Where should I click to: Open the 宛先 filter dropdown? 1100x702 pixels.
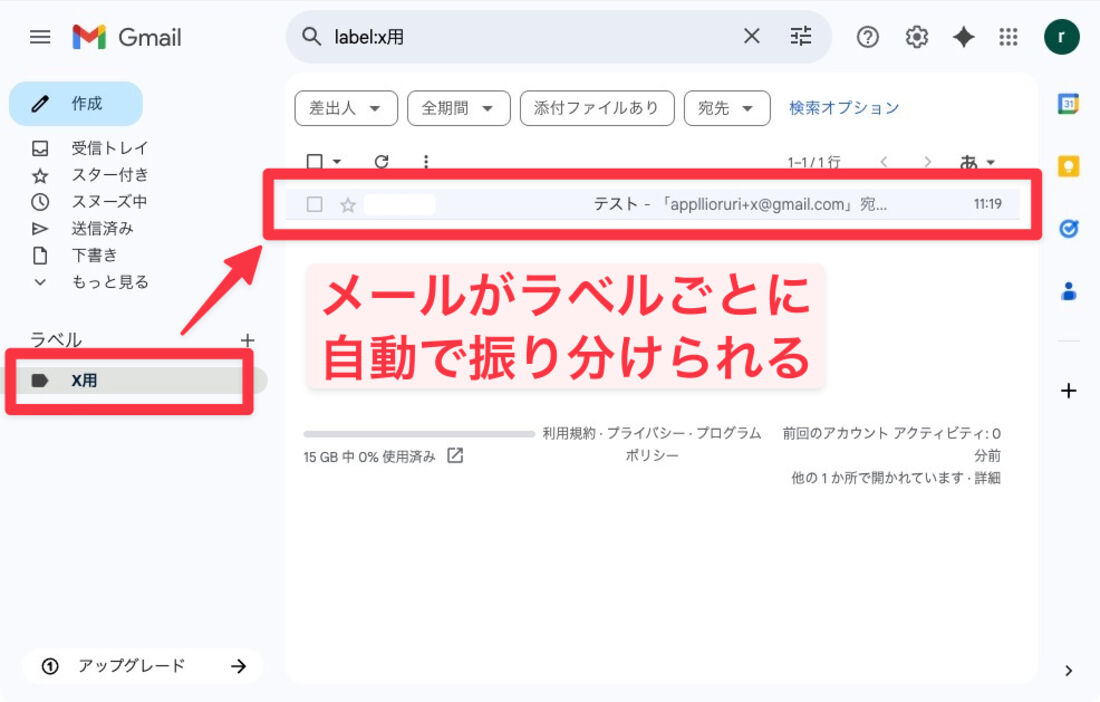727,108
